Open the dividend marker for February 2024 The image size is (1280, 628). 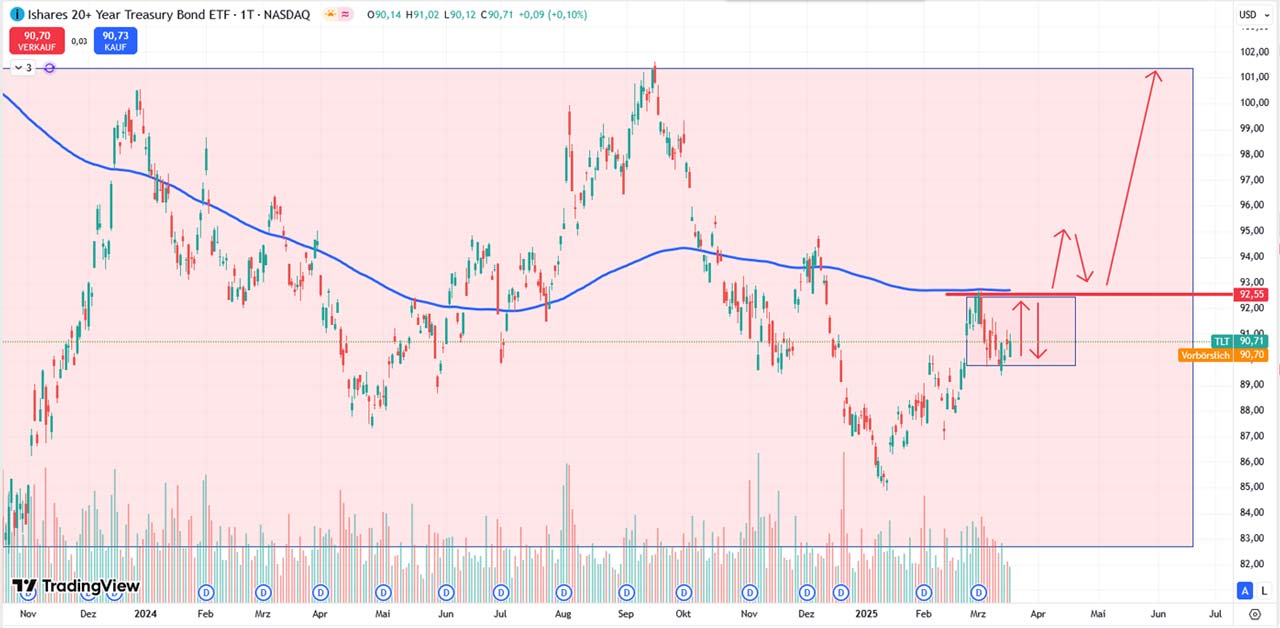(x=208, y=591)
